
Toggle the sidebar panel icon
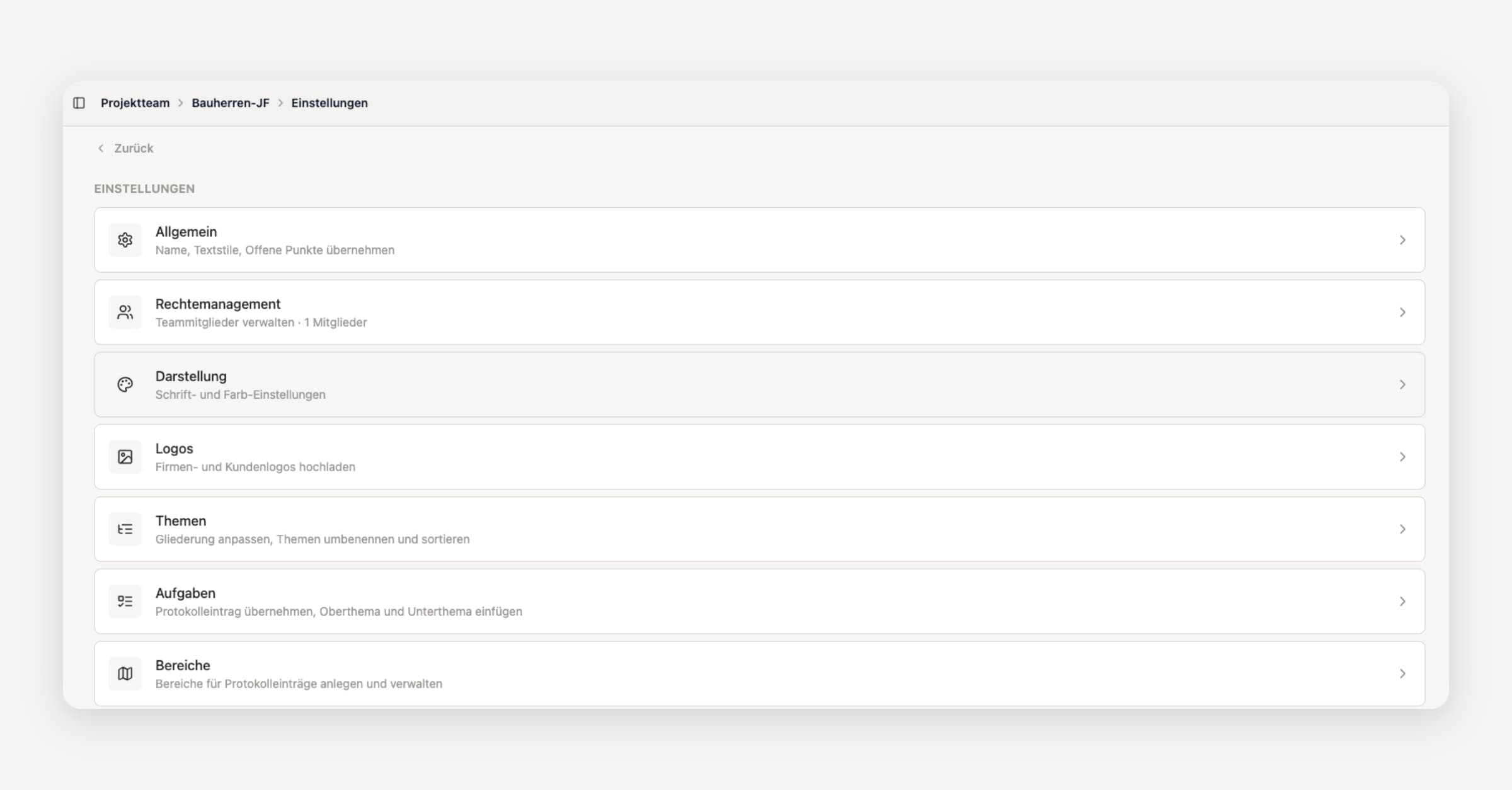(x=79, y=103)
